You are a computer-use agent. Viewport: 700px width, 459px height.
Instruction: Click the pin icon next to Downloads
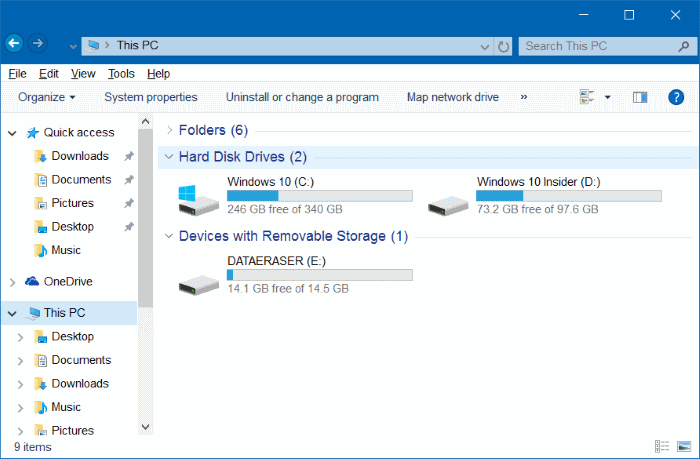[129, 156]
